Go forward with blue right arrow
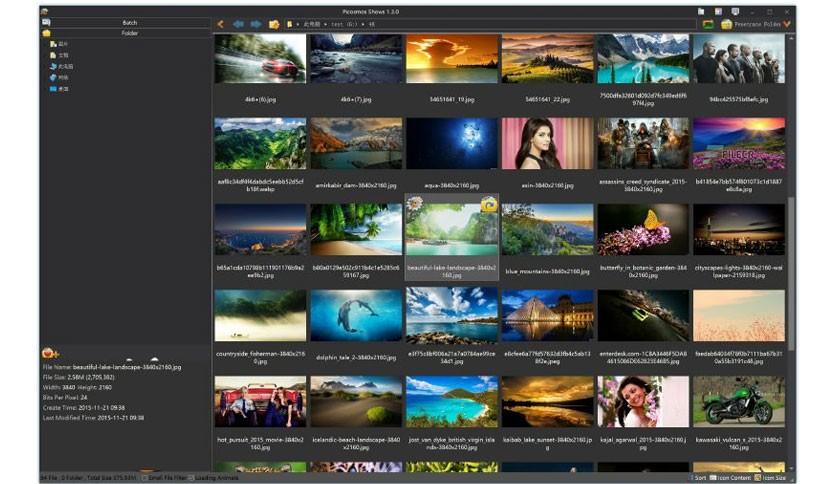 pyautogui.click(x=256, y=24)
